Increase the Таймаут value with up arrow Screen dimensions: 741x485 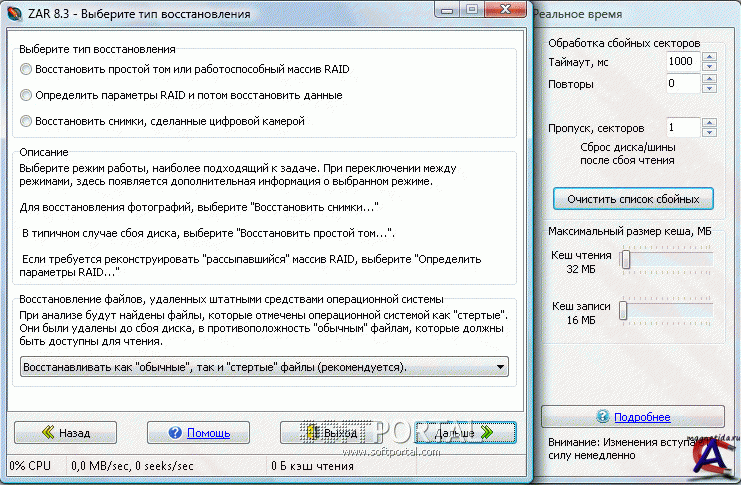click(709, 56)
